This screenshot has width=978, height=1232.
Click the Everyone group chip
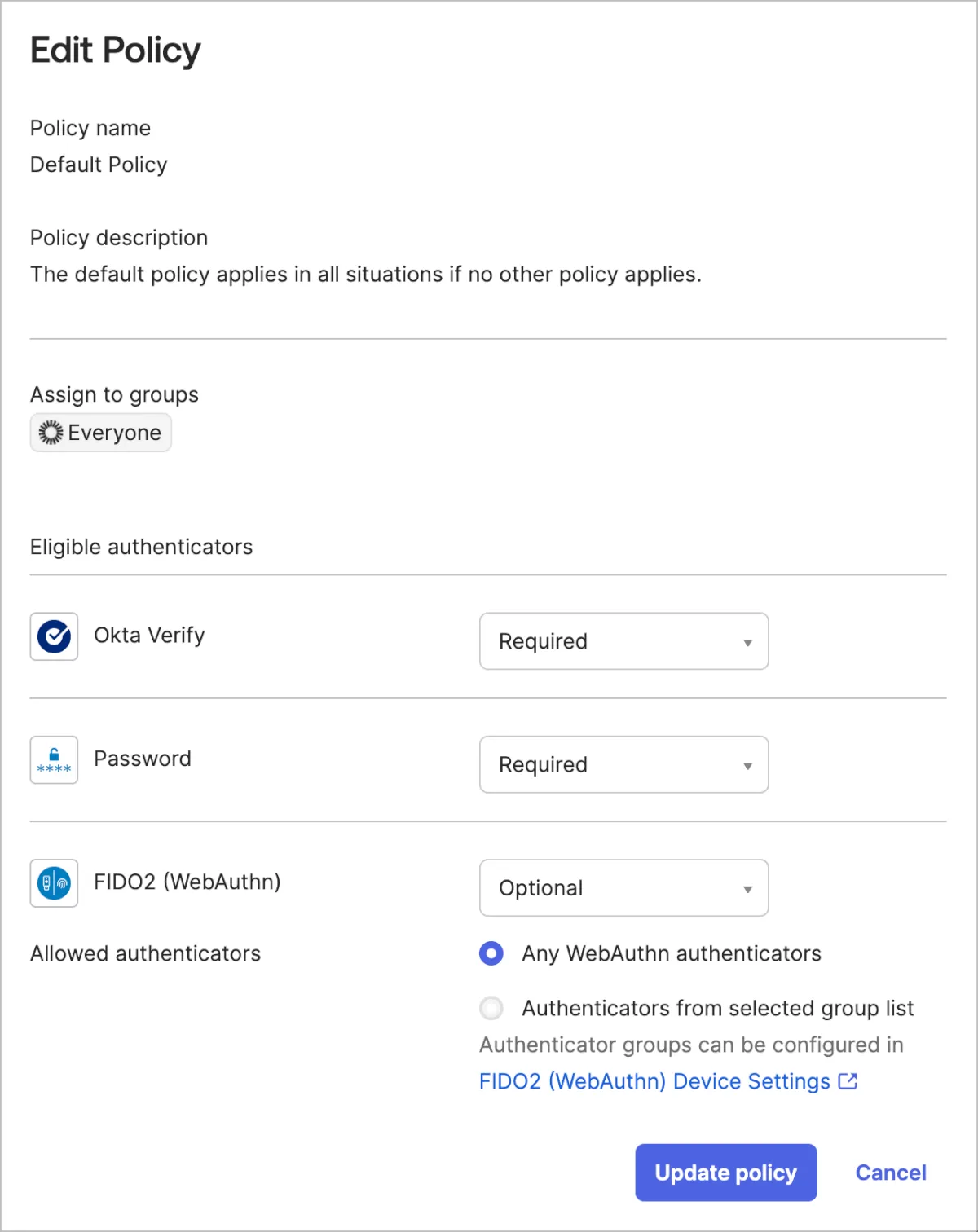pyautogui.click(x=101, y=433)
